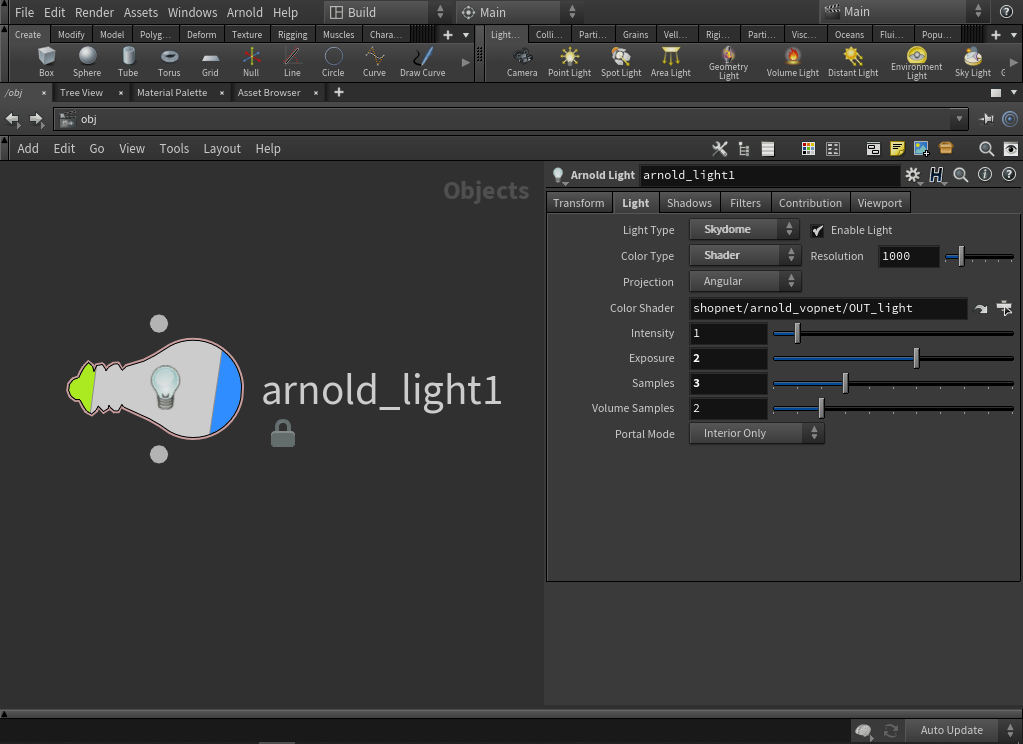This screenshot has width=1023, height=744.
Task: Add a new pane tab with plus
Action: tap(339, 93)
